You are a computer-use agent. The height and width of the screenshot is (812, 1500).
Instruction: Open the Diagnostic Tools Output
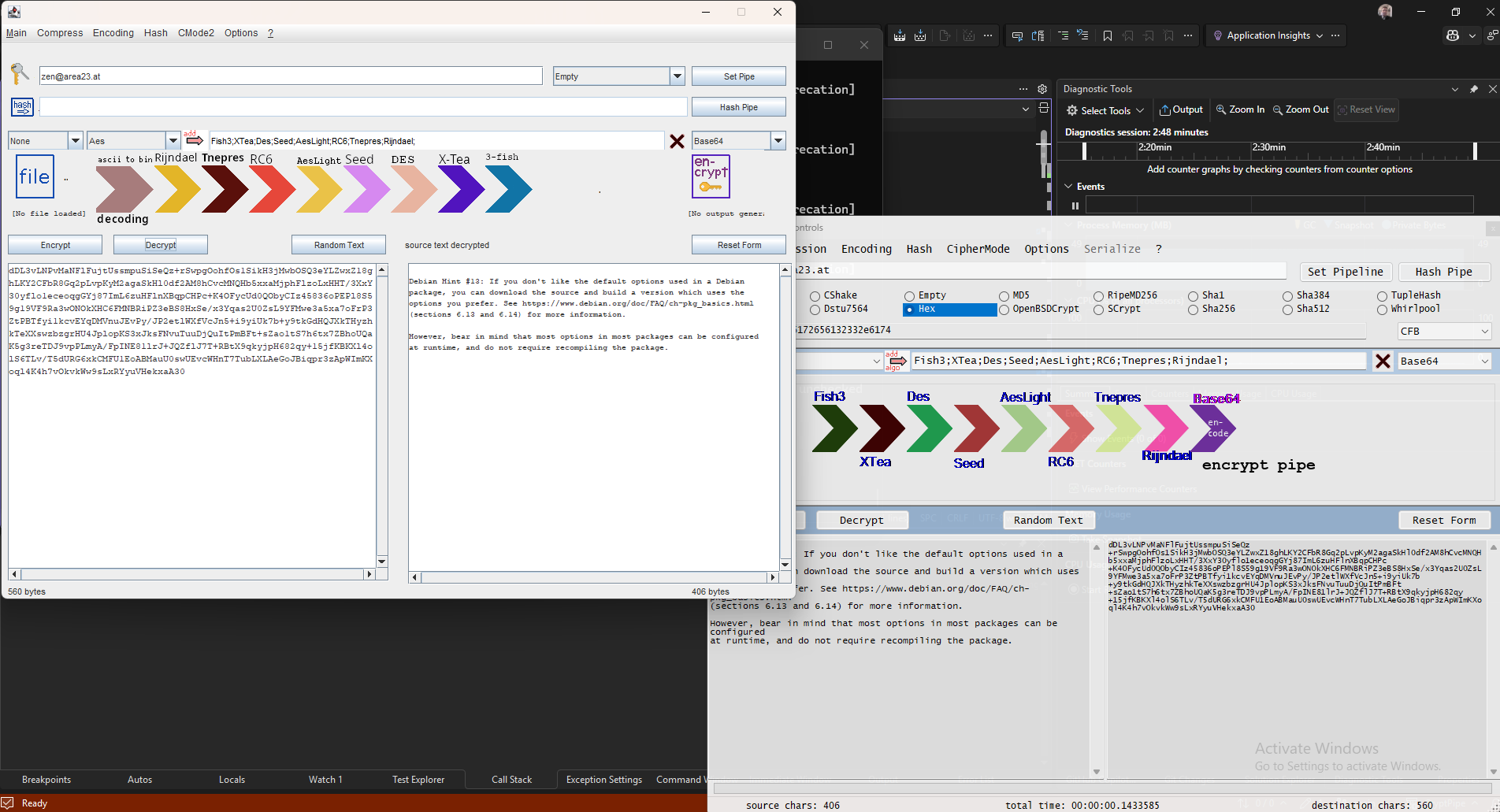[1181, 109]
